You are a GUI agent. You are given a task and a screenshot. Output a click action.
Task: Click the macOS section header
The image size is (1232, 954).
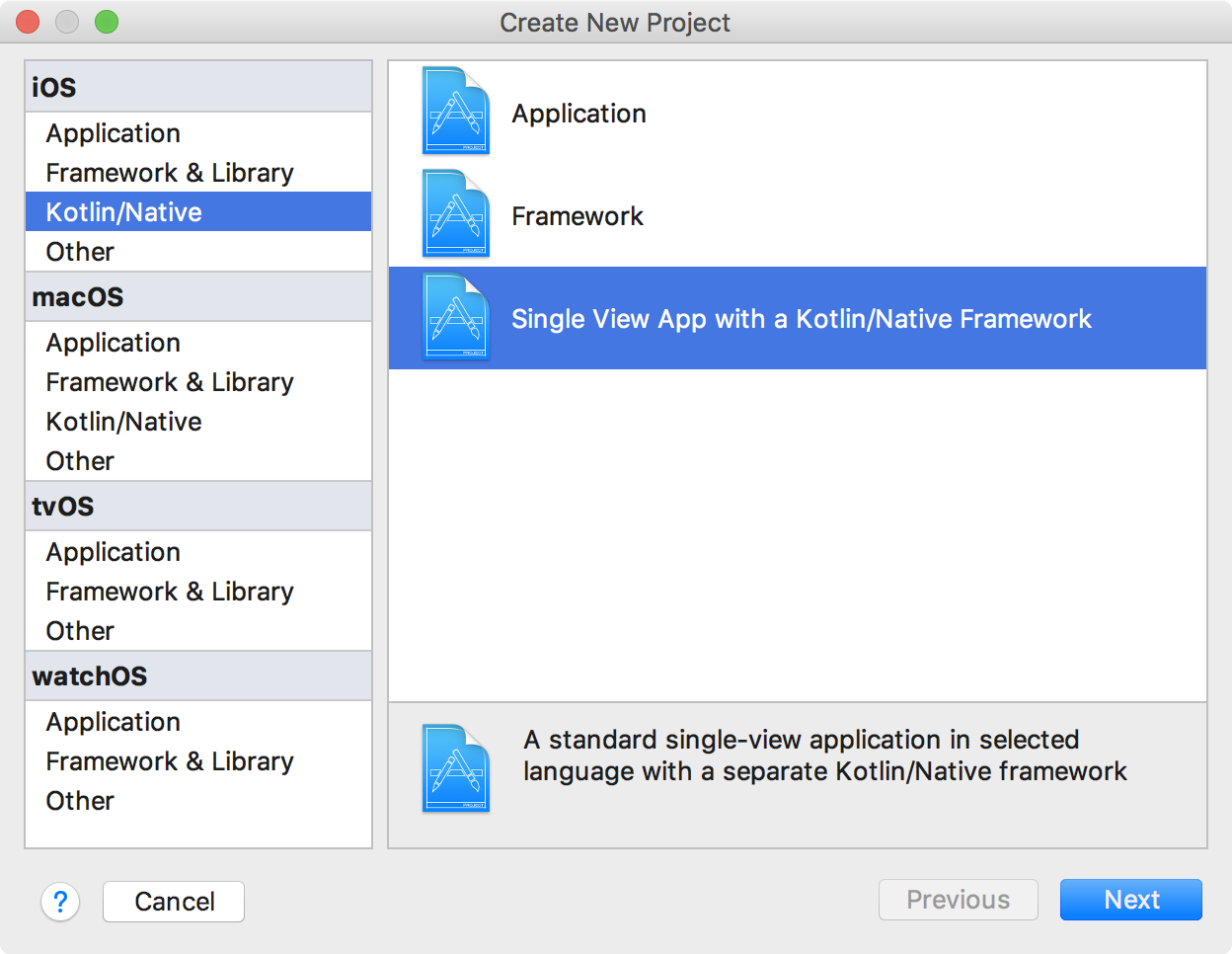[x=198, y=296]
